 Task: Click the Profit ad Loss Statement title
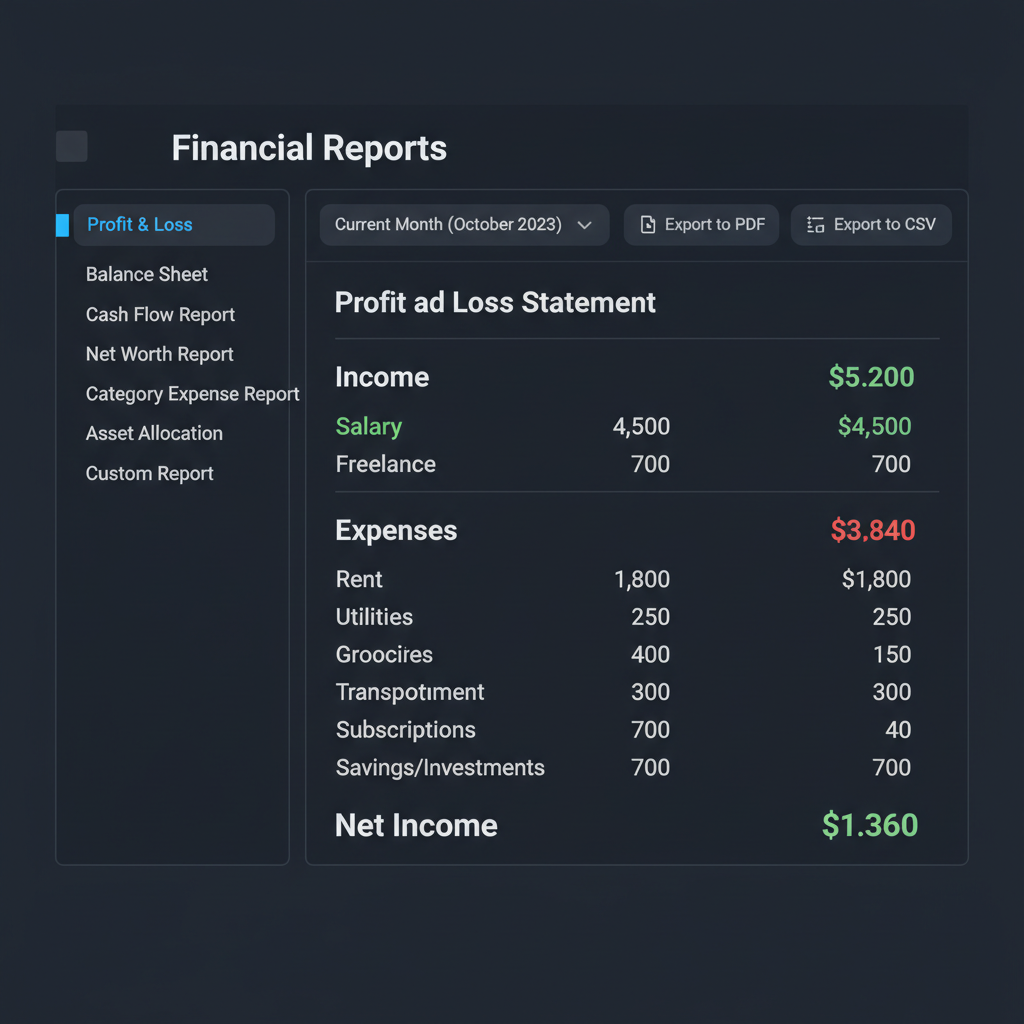tap(495, 302)
